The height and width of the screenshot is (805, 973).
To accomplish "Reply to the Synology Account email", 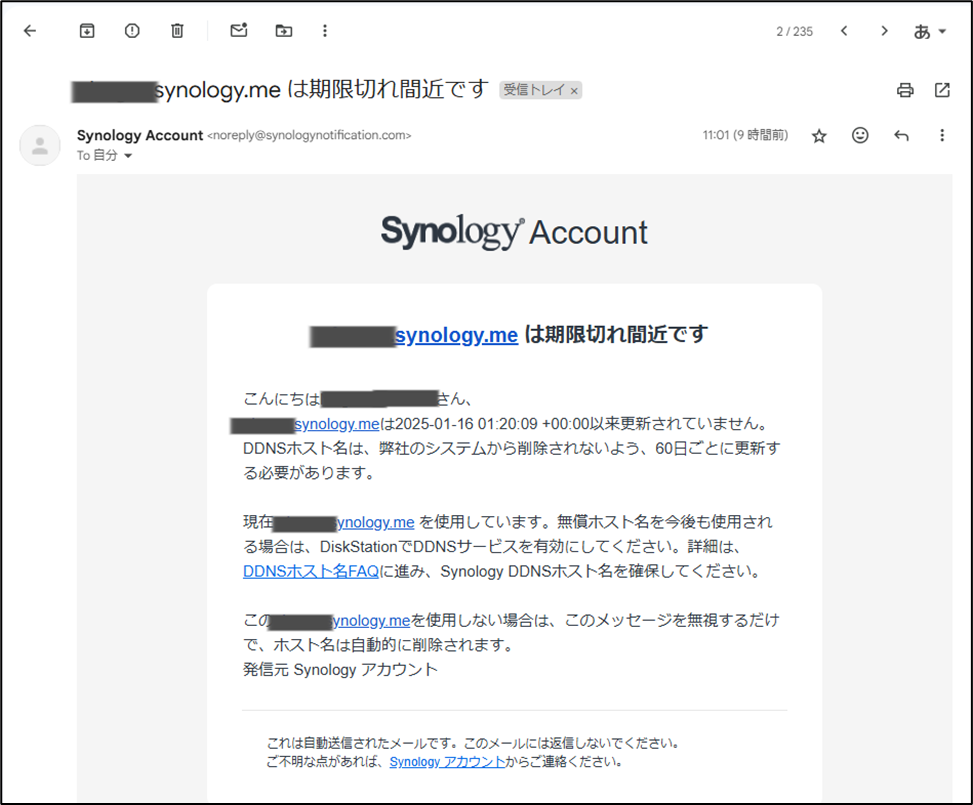I will [x=901, y=135].
